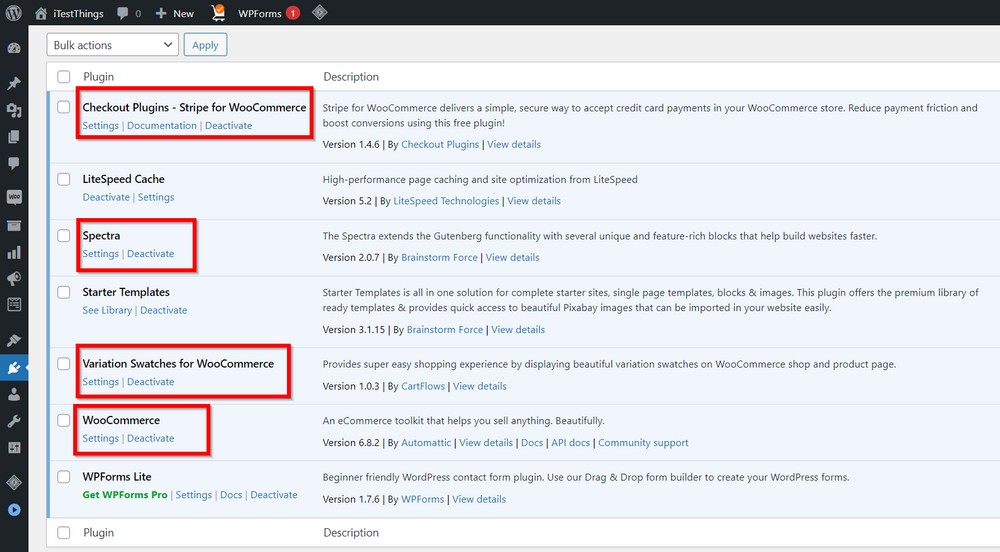This screenshot has width=1000, height=552.
Task: Open Analytics bar chart sidebar icon
Action: pyautogui.click(x=14, y=253)
